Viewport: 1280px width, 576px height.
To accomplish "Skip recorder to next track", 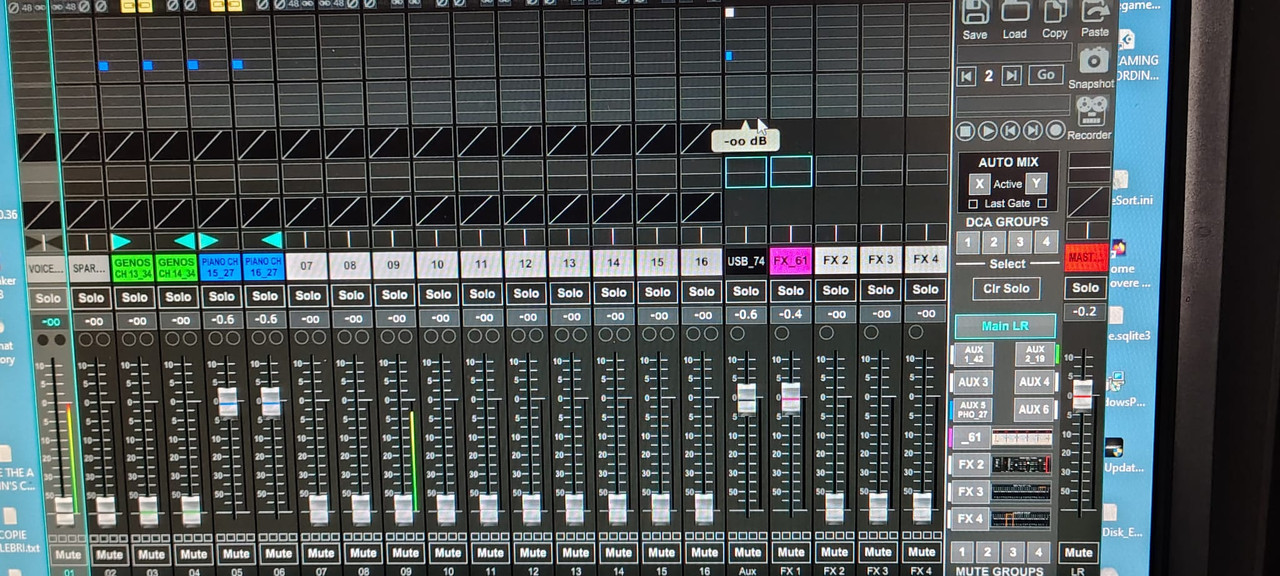I will tap(1032, 130).
